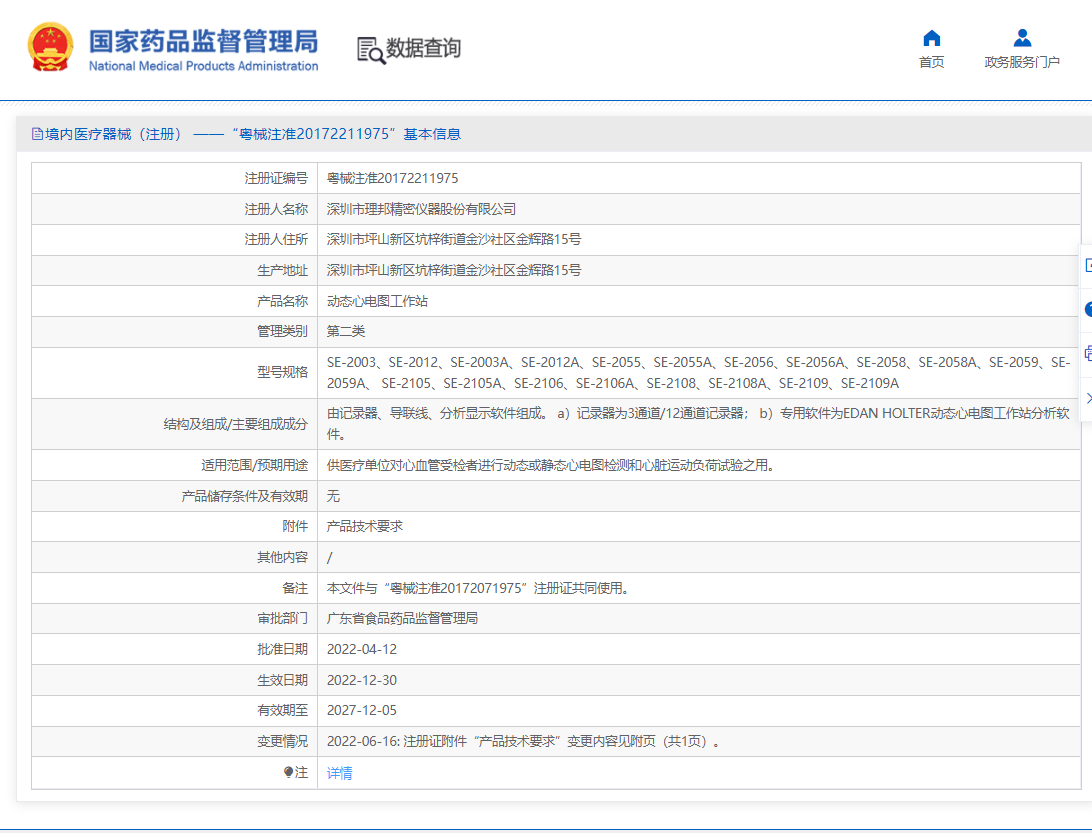Click the 注册证编号 row label
The width and height of the screenshot is (1092, 833).
276,178
